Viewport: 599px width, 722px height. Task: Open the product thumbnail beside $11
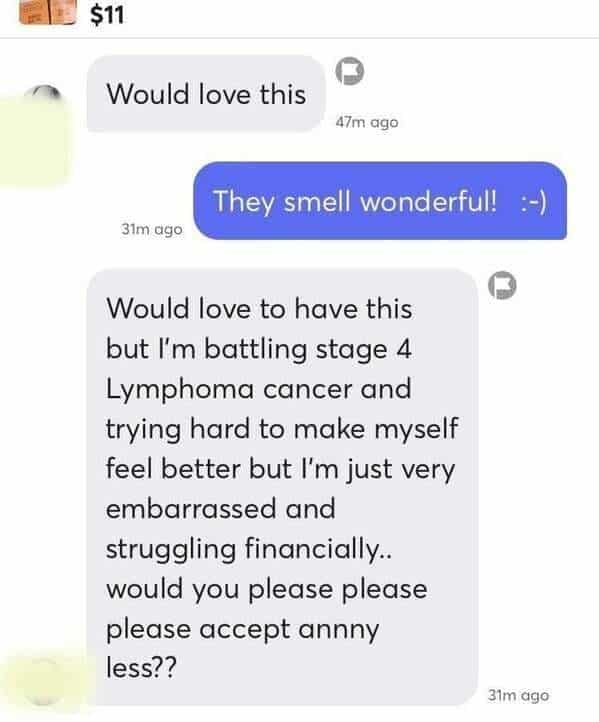click(47, 12)
